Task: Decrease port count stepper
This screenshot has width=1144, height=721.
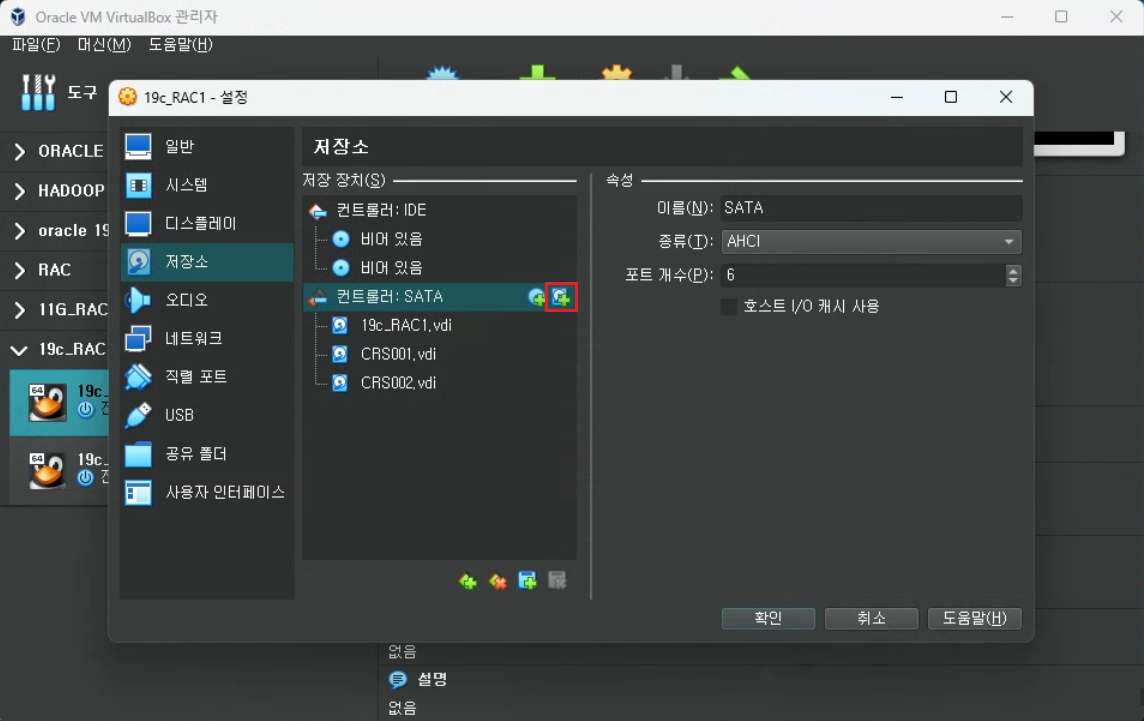Action: pos(1013,281)
